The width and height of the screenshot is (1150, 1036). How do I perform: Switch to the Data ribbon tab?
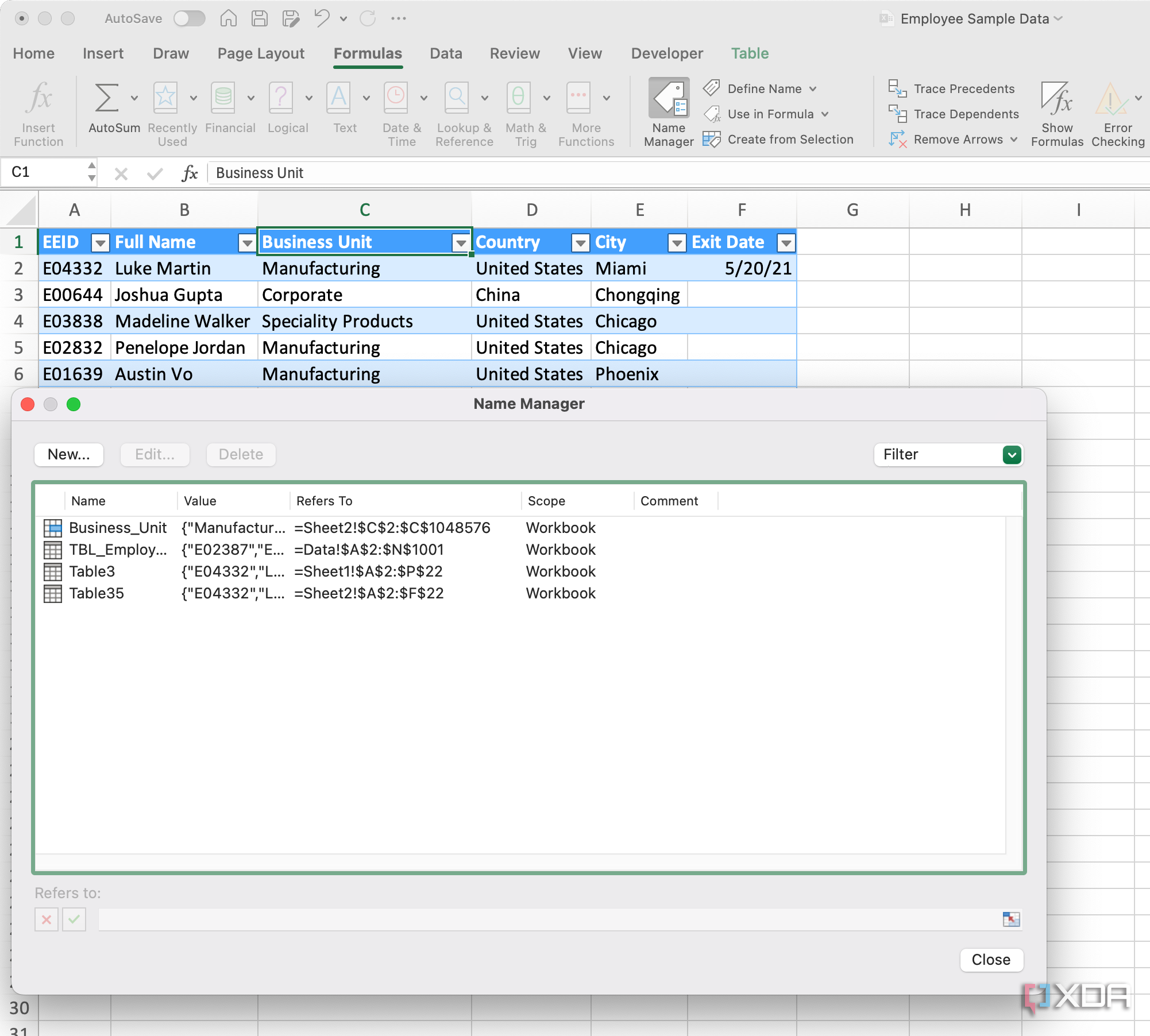446,53
